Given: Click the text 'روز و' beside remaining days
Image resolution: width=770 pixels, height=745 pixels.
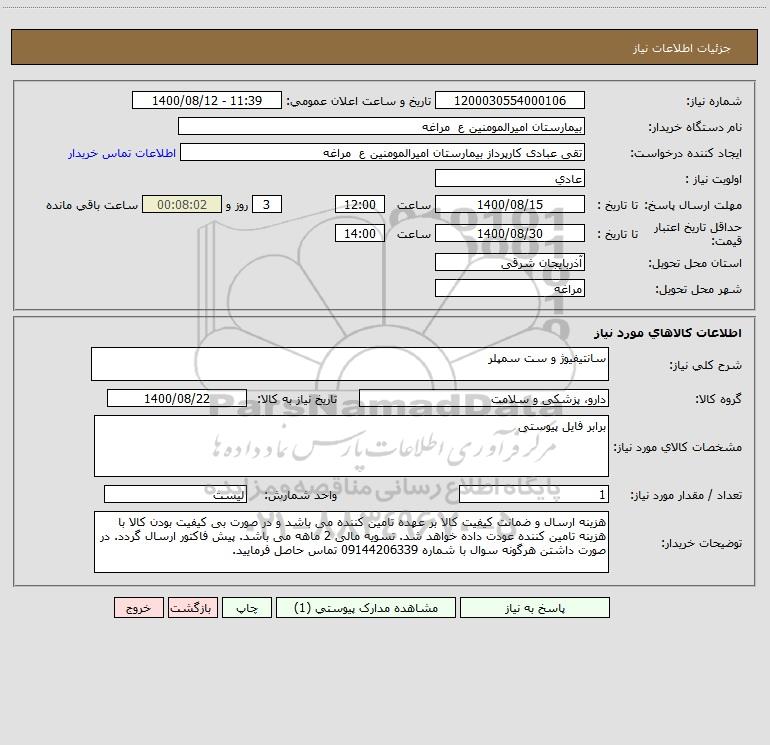Looking at the screenshot, I should (x=237, y=205).
